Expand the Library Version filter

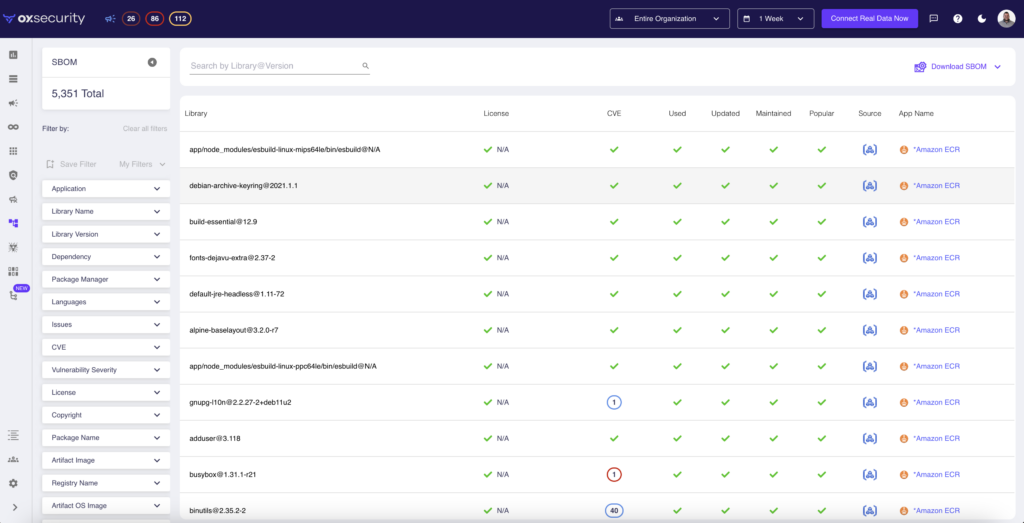click(x=106, y=234)
